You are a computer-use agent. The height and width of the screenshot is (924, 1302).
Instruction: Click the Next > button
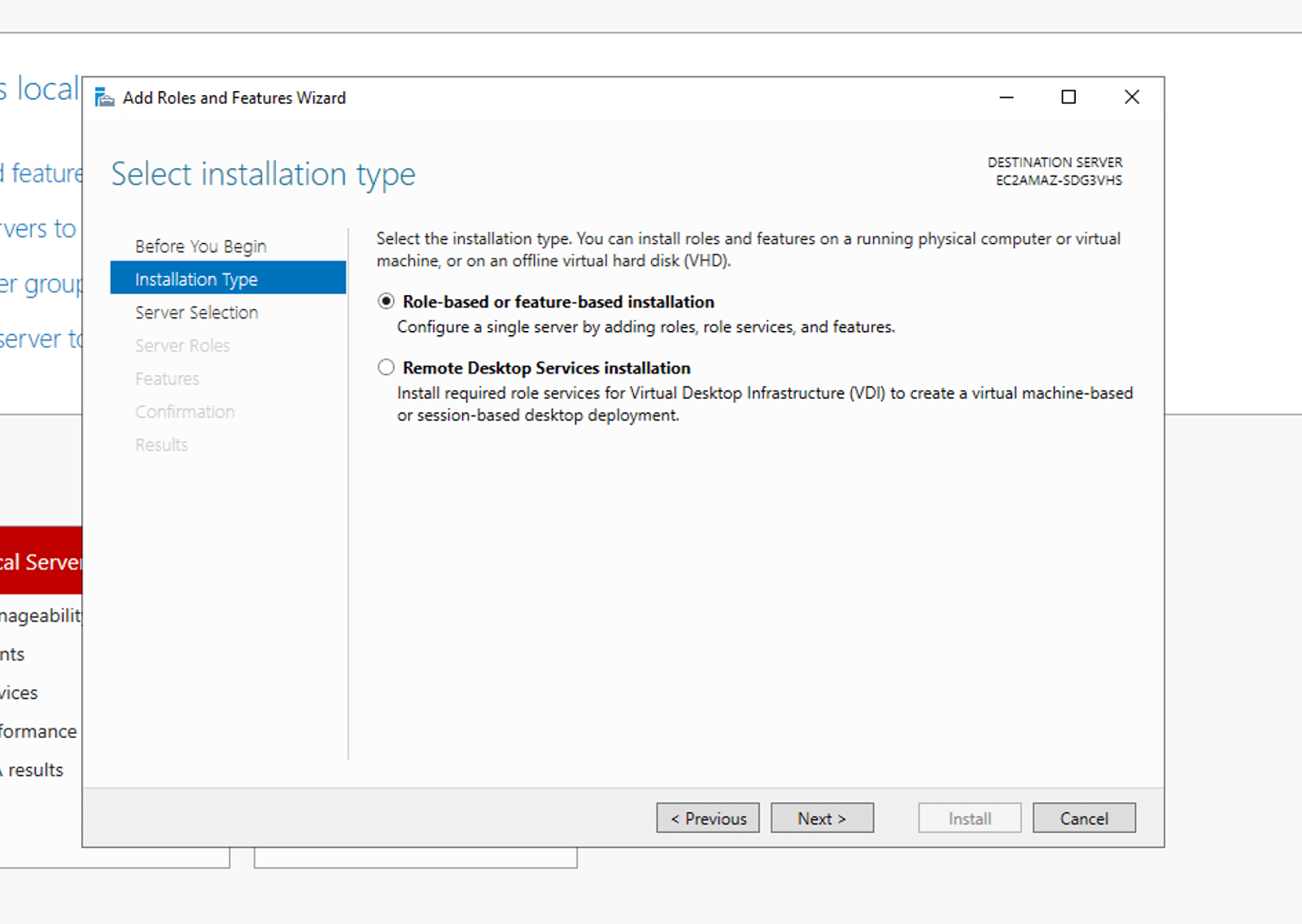pyautogui.click(x=822, y=818)
